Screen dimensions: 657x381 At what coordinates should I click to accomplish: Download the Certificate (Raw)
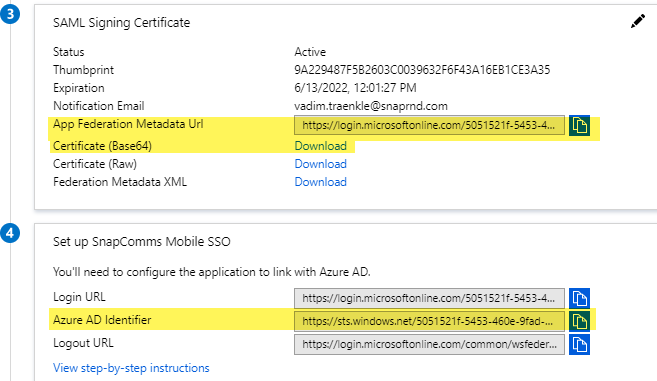click(321, 164)
